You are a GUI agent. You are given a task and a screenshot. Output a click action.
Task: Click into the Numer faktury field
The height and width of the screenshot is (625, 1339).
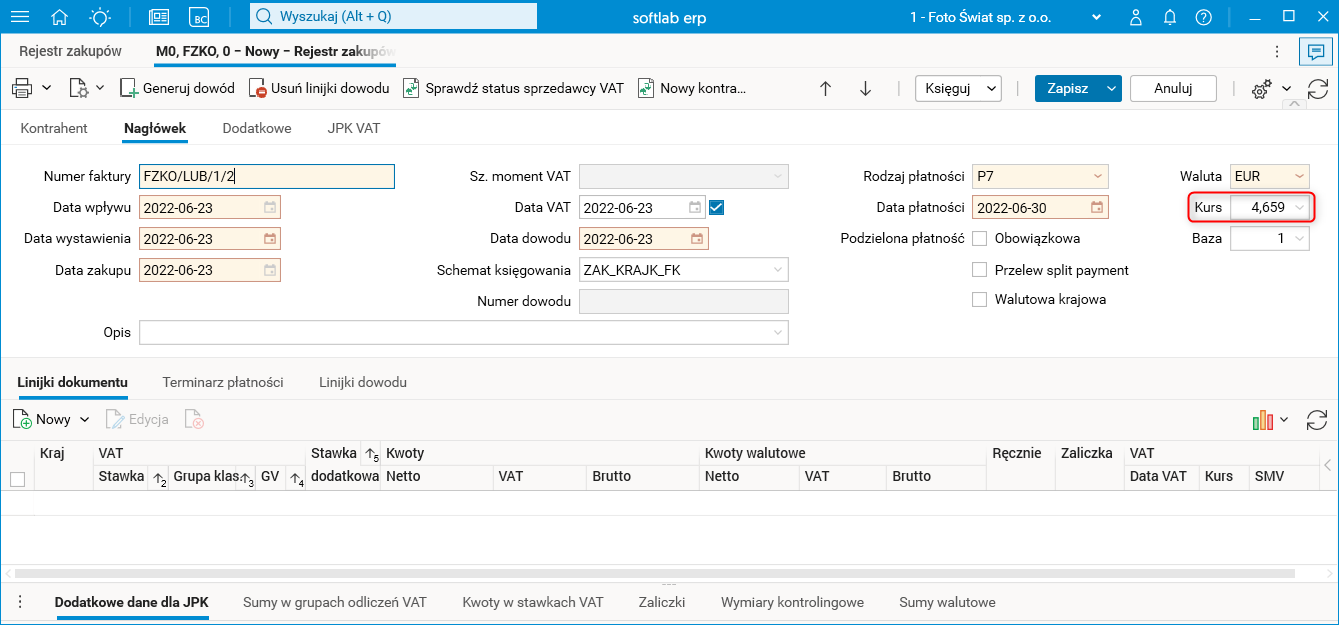[267, 177]
